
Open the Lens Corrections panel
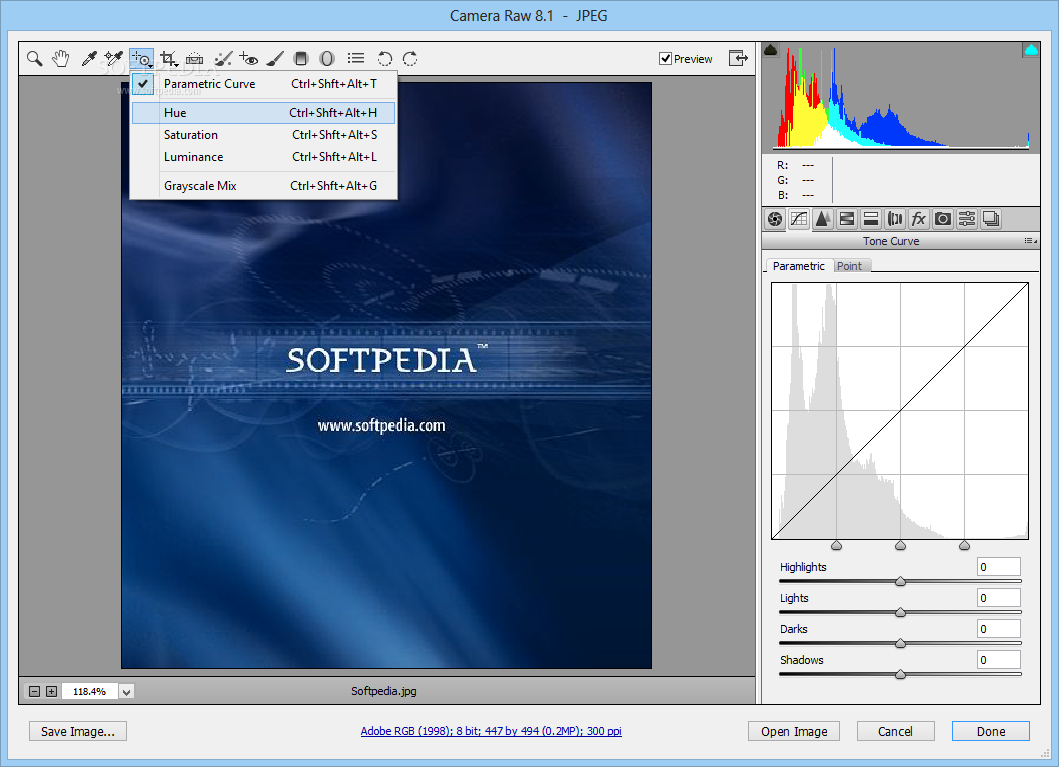tap(894, 219)
